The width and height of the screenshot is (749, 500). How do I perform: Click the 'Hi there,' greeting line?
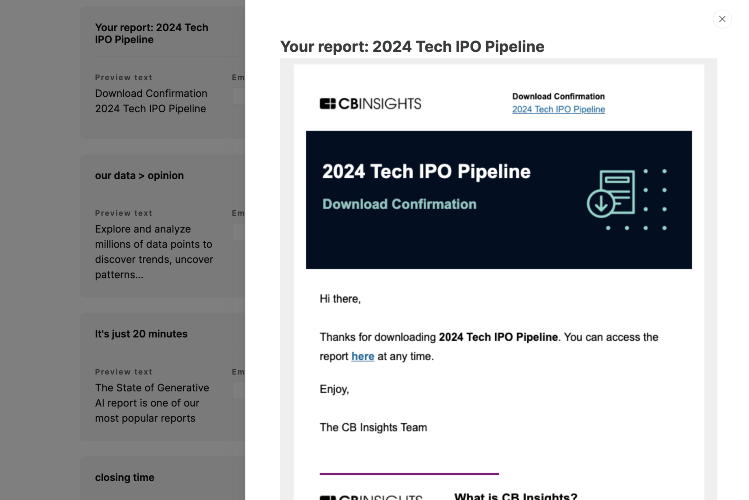(340, 299)
